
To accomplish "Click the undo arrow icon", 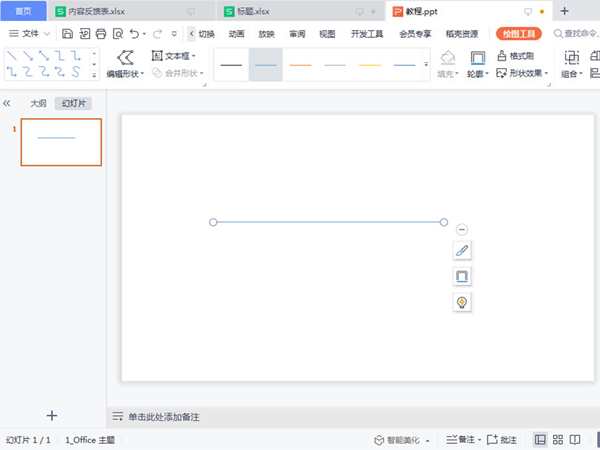I will click(x=134, y=33).
